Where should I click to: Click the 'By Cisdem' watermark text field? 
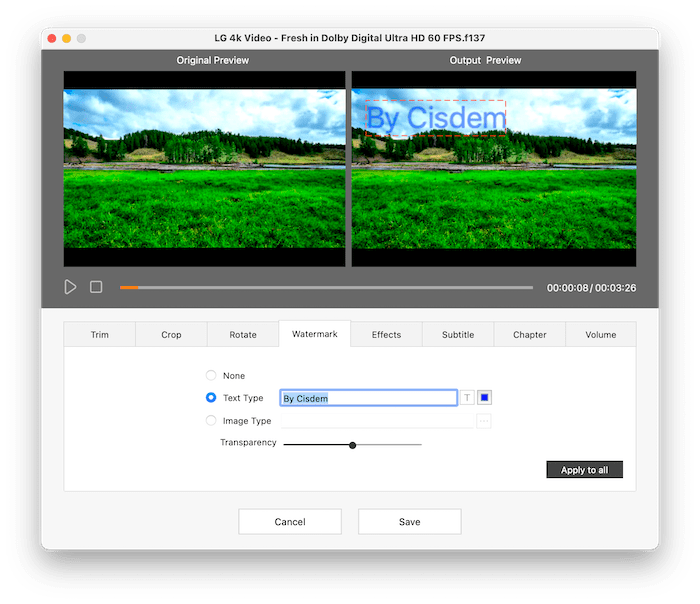click(x=368, y=398)
